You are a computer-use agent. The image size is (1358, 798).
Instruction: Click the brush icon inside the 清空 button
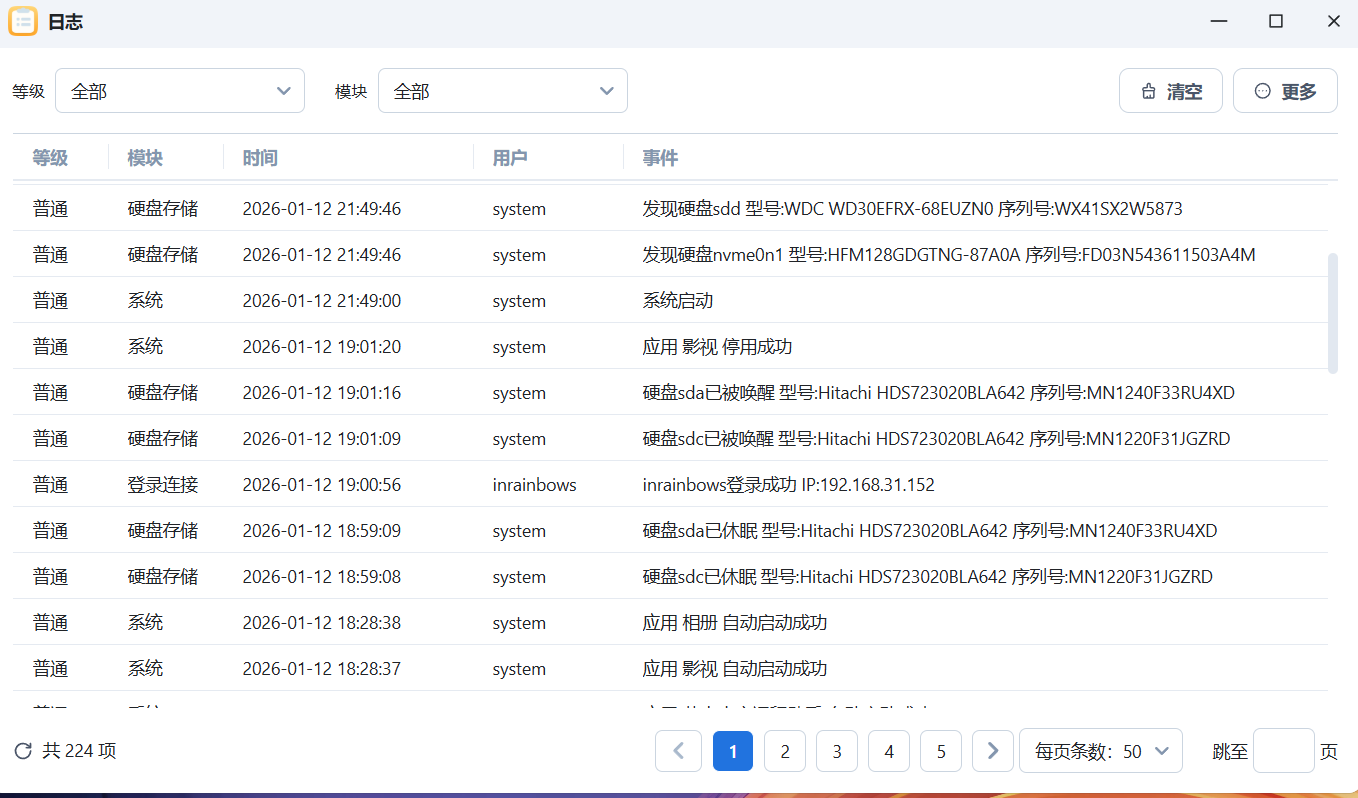[1147, 90]
